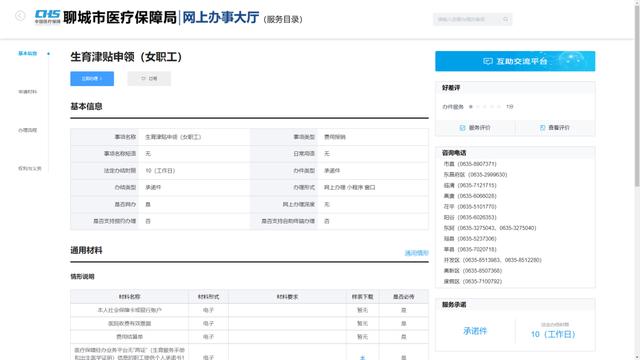This screenshot has width=640, height=360.
Task: Click the 10（工作日）cell in 基本信息 table
Action: coord(194,171)
